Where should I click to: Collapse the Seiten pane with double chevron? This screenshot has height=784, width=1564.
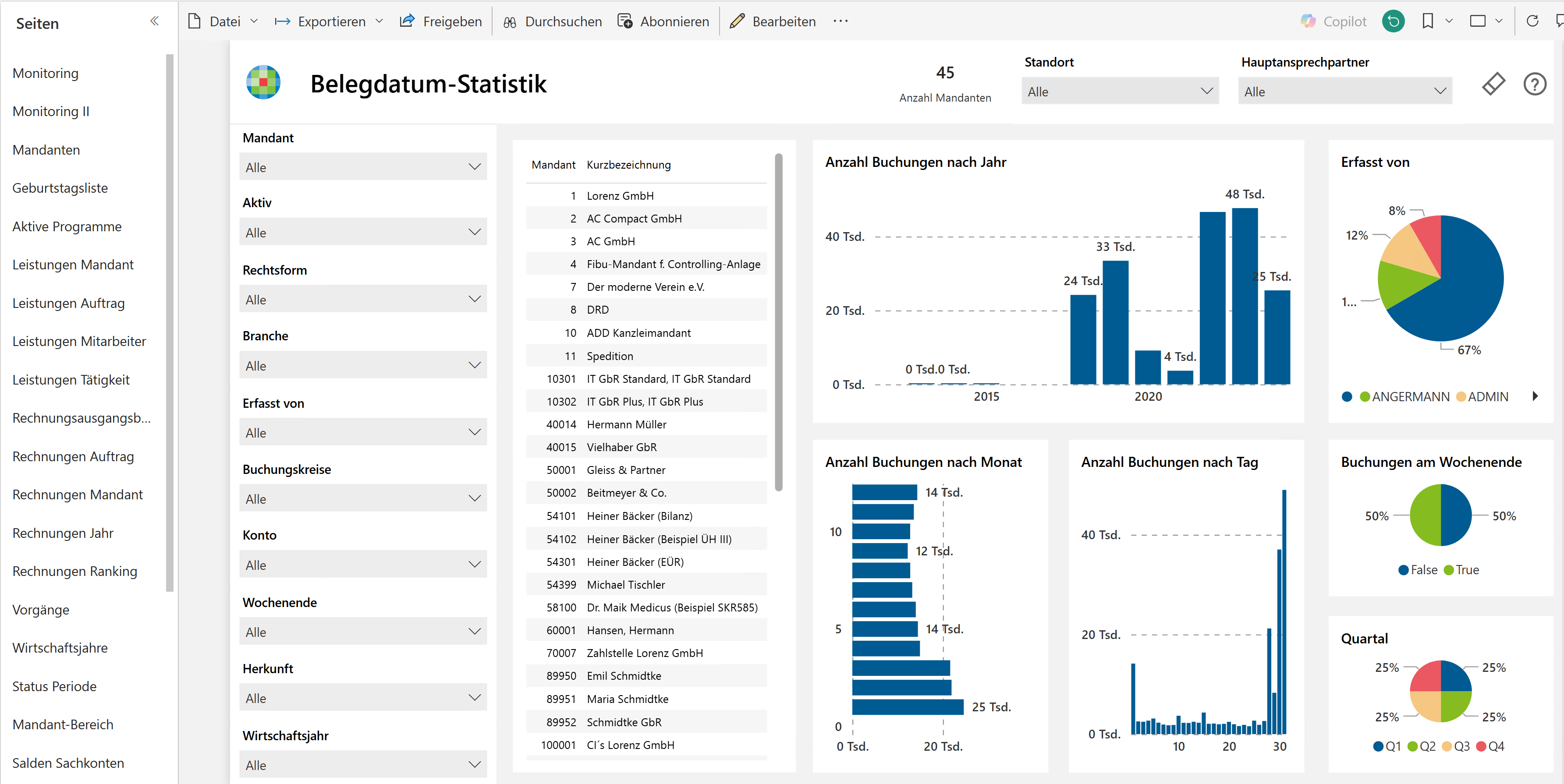pos(154,21)
